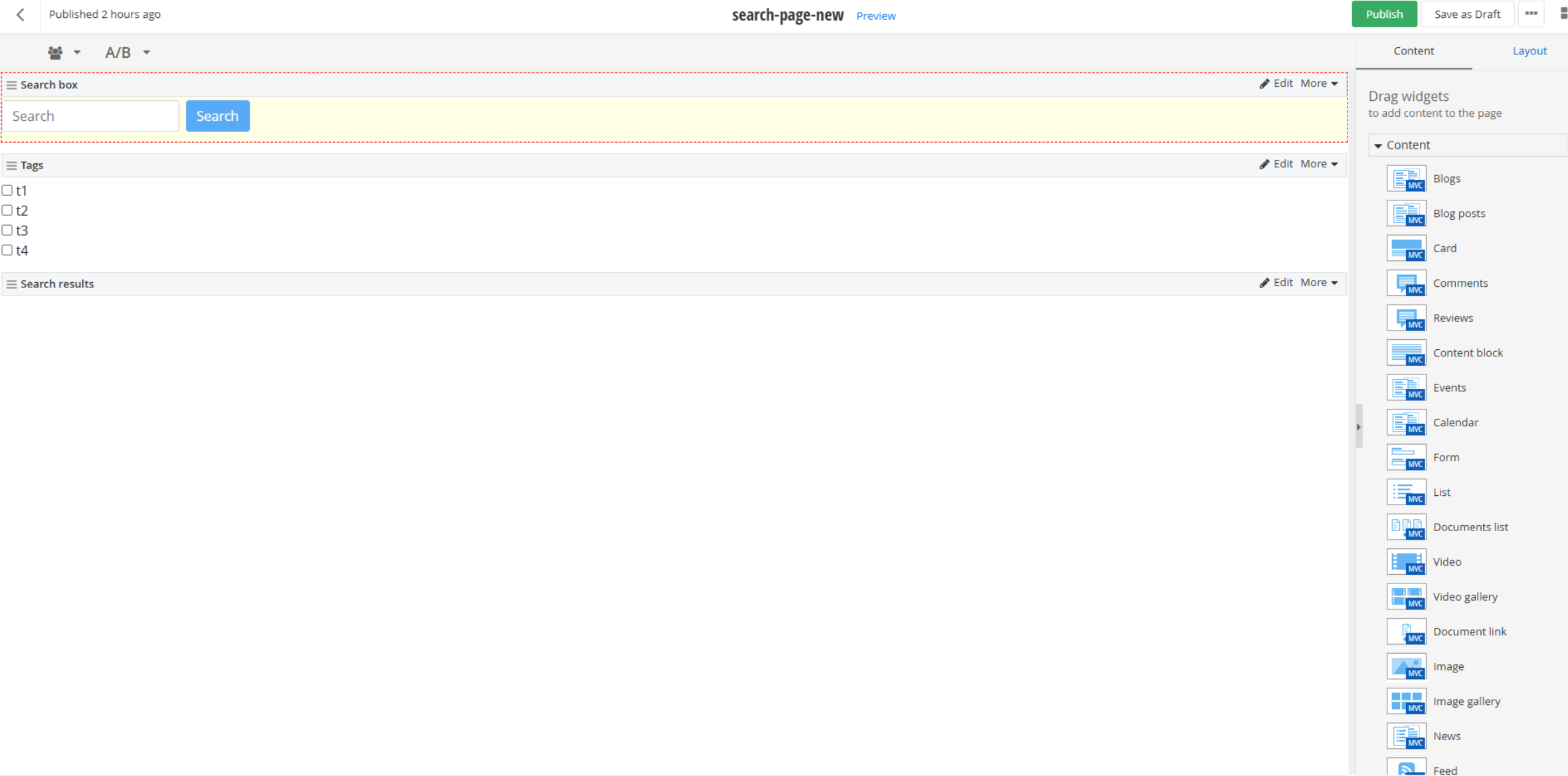Check the t4 tag checkbox

(7, 250)
